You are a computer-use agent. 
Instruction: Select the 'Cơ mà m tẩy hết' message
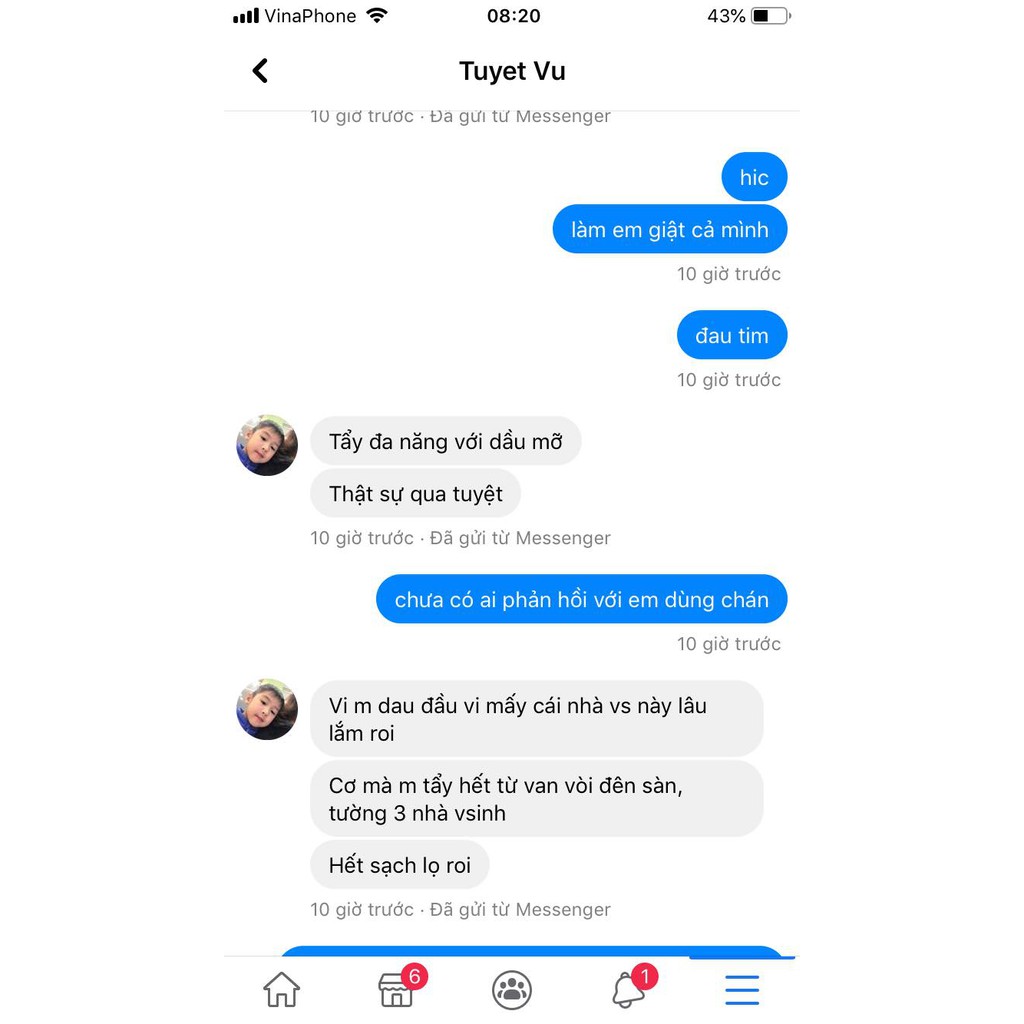coord(537,799)
